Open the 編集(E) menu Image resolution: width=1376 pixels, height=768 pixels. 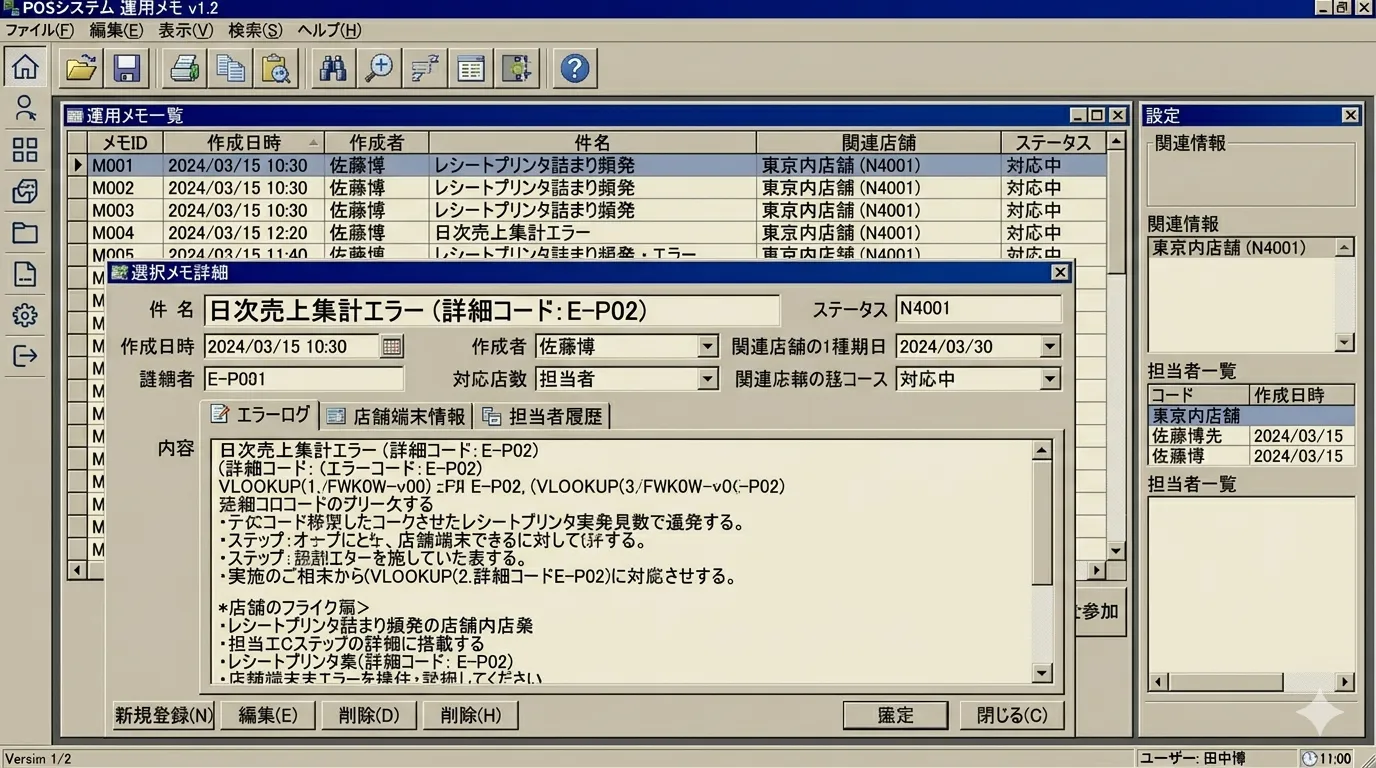(117, 30)
